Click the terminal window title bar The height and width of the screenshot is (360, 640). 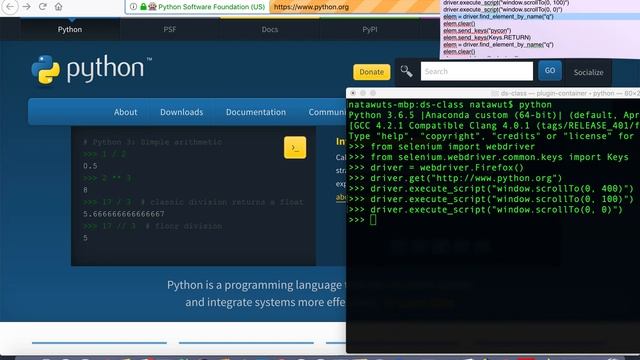[493, 93]
